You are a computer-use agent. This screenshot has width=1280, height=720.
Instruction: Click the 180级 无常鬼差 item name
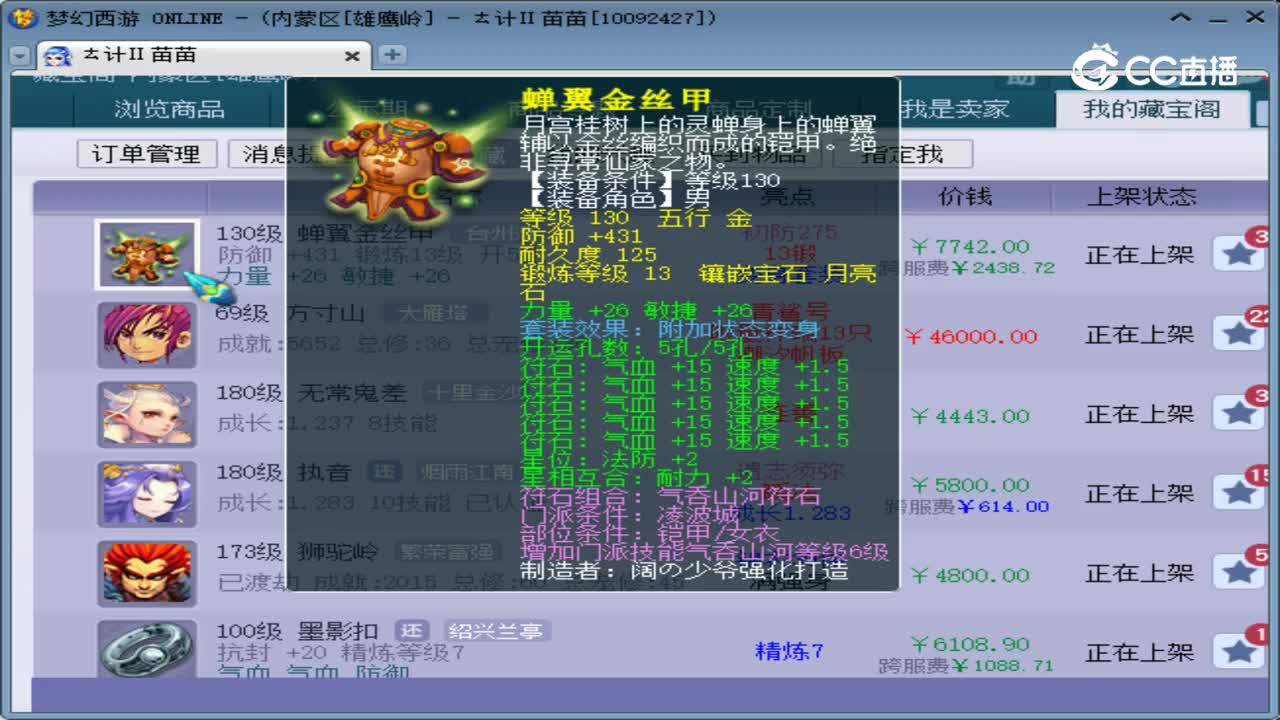[x=312, y=393]
